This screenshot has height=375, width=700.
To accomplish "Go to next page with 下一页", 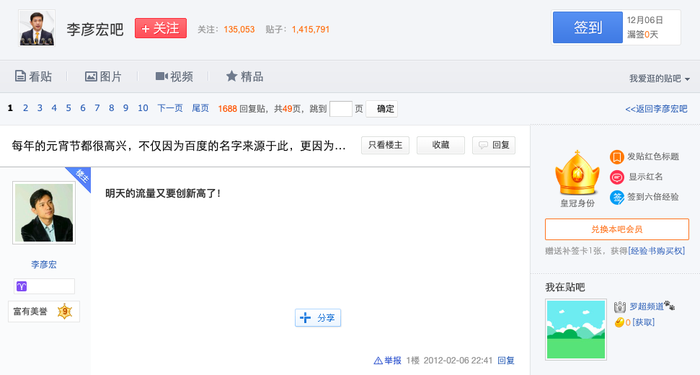I will coord(170,108).
